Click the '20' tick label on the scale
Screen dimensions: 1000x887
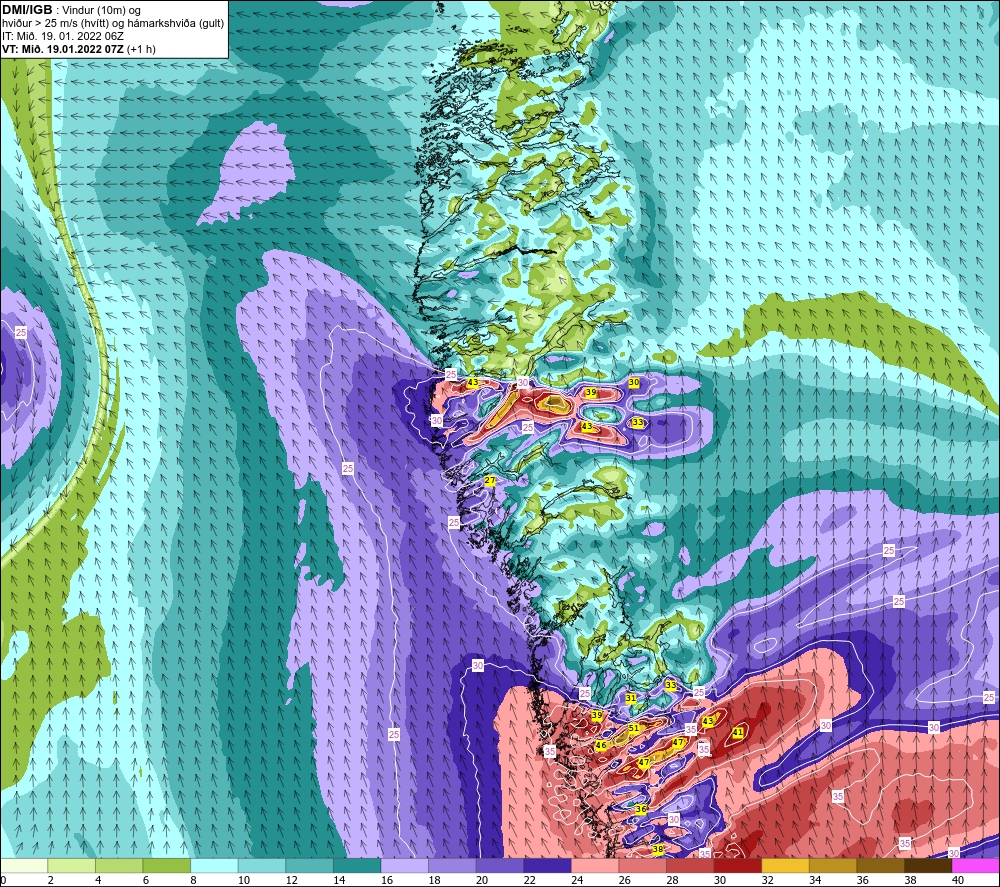482,880
